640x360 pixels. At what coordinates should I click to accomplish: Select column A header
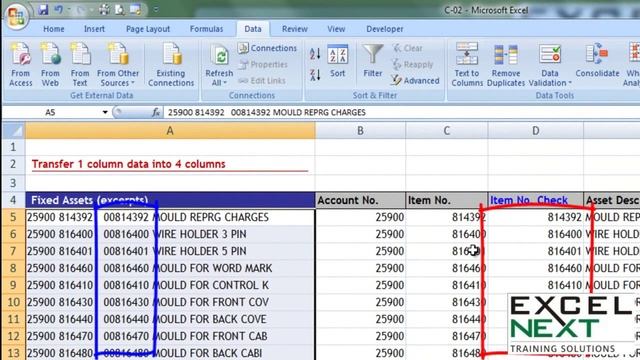click(x=170, y=131)
